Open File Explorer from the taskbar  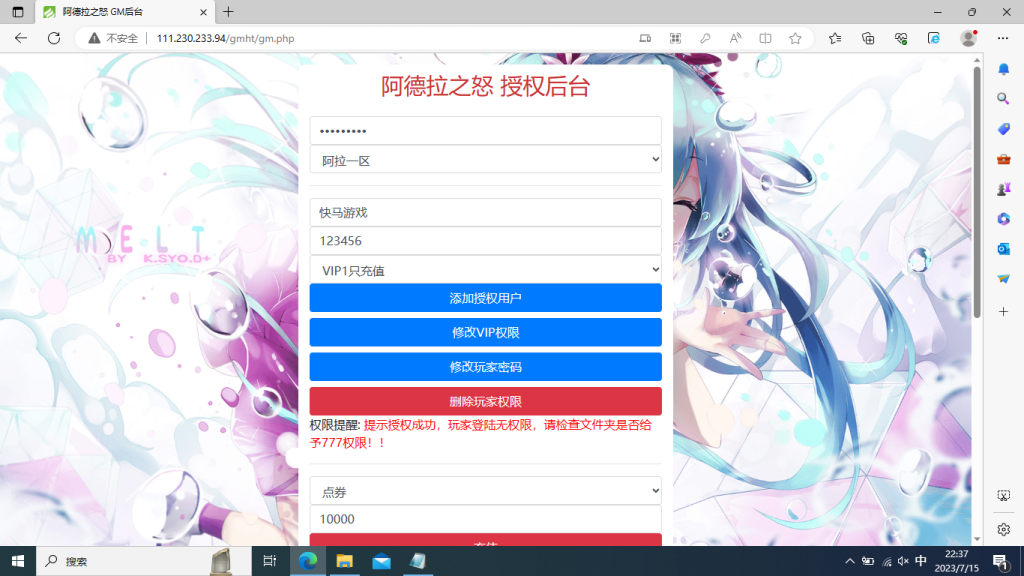(x=345, y=560)
